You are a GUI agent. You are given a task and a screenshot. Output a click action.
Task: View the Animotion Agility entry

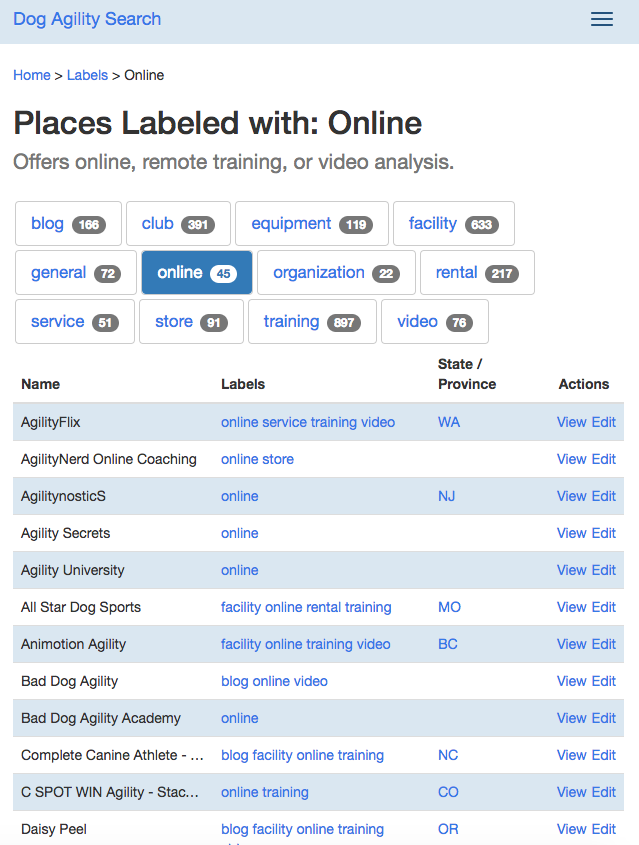click(572, 645)
